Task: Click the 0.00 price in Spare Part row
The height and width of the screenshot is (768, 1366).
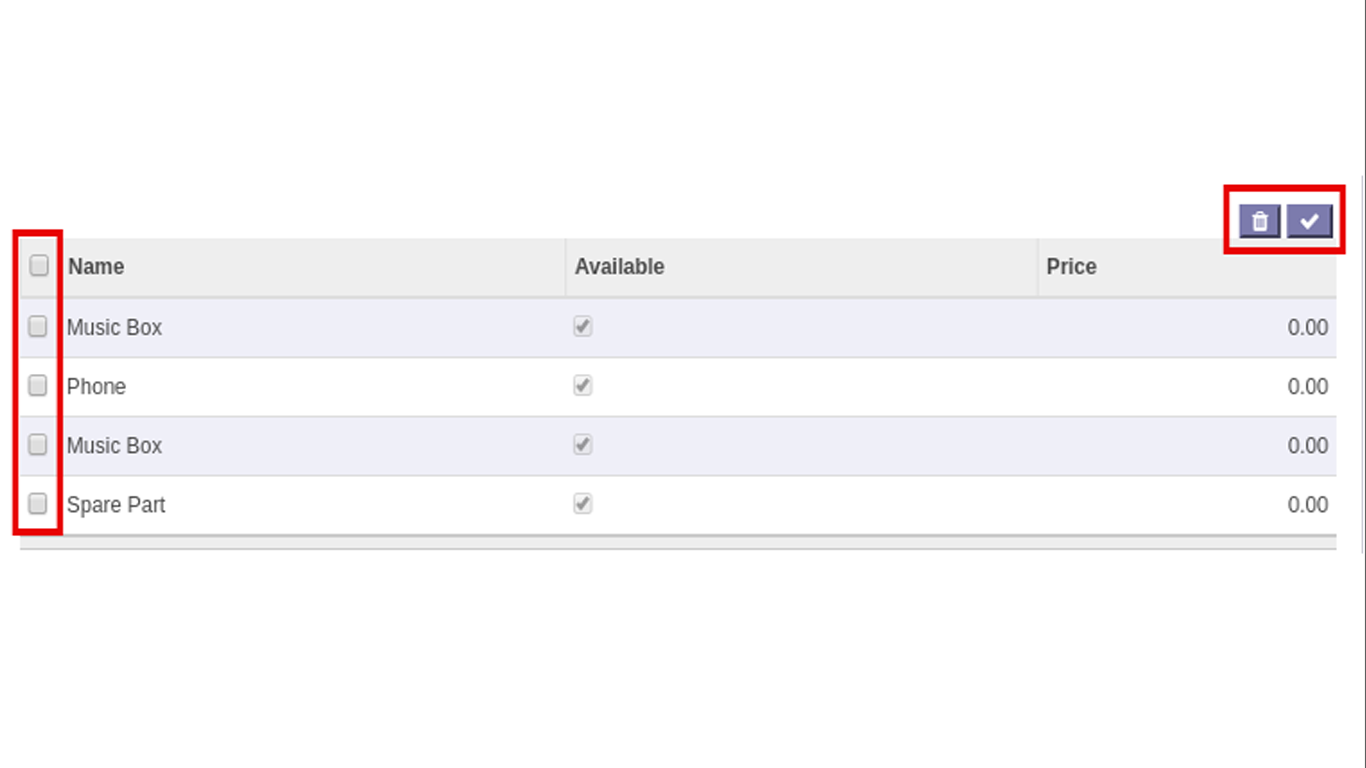Action: [x=1307, y=505]
